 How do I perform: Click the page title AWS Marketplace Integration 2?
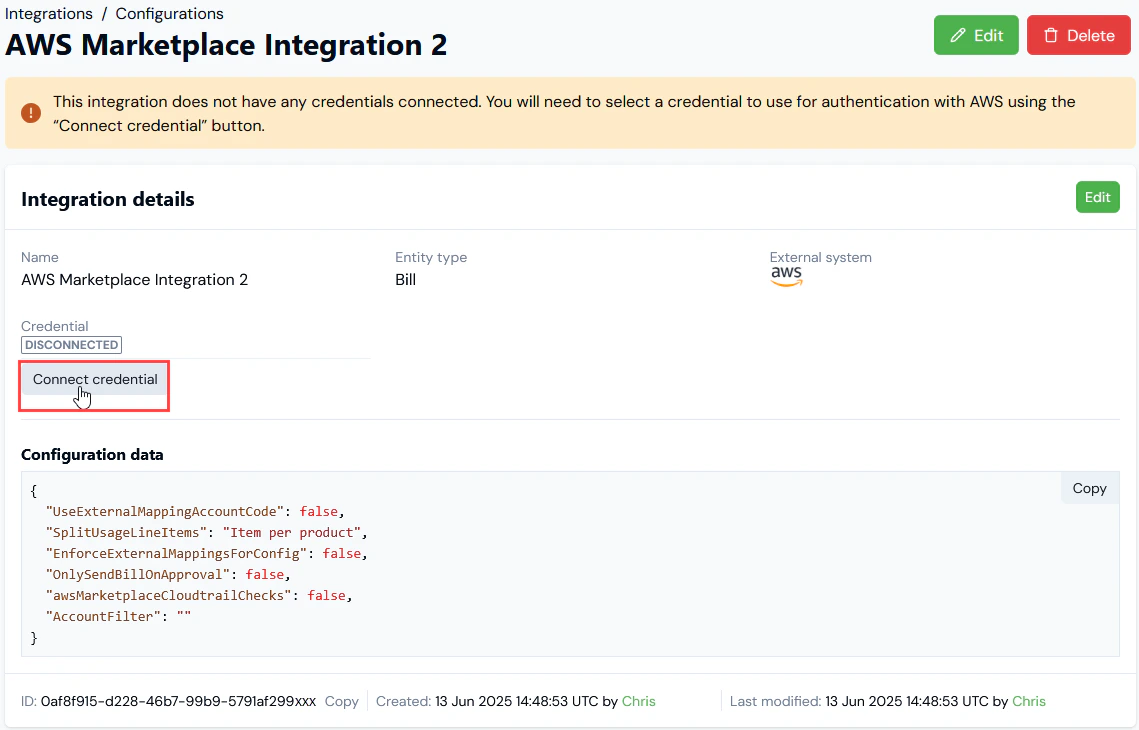(226, 45)
